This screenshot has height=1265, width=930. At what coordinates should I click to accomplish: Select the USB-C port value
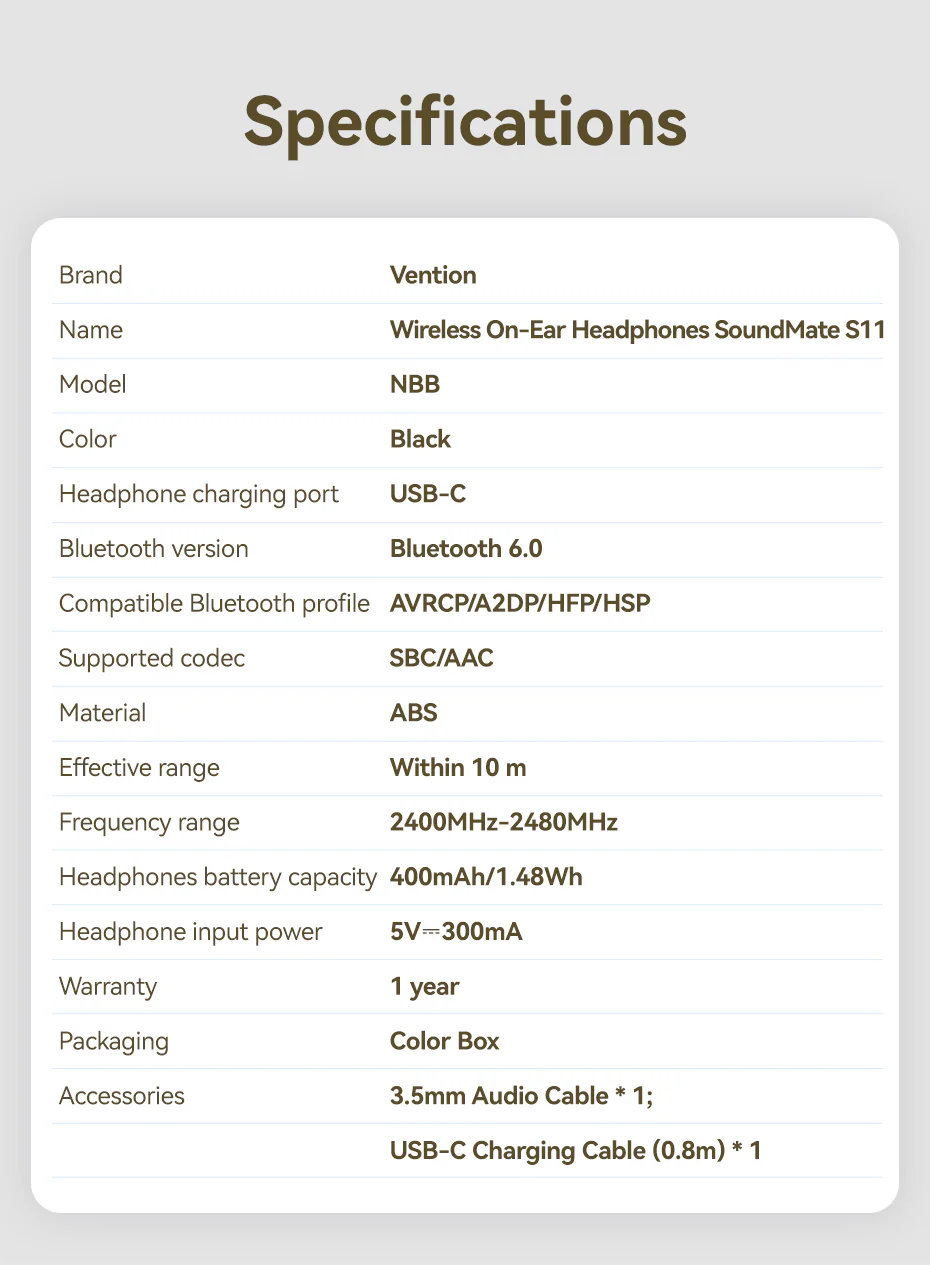coord(428,494)
